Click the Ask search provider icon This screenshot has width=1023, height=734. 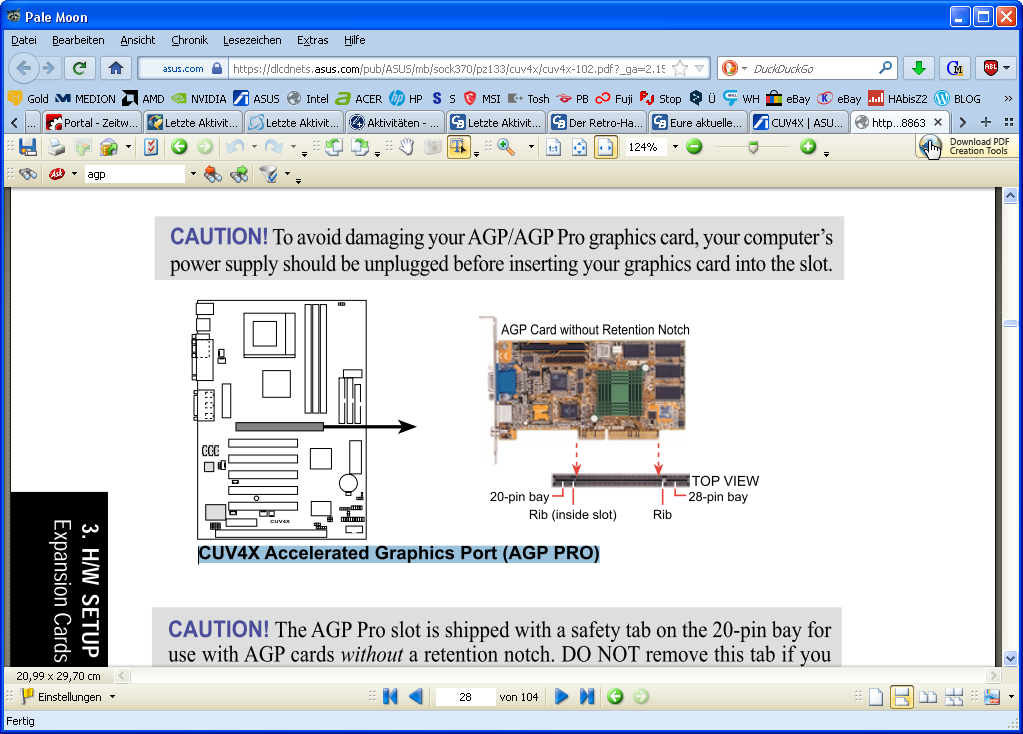(57, 174)
